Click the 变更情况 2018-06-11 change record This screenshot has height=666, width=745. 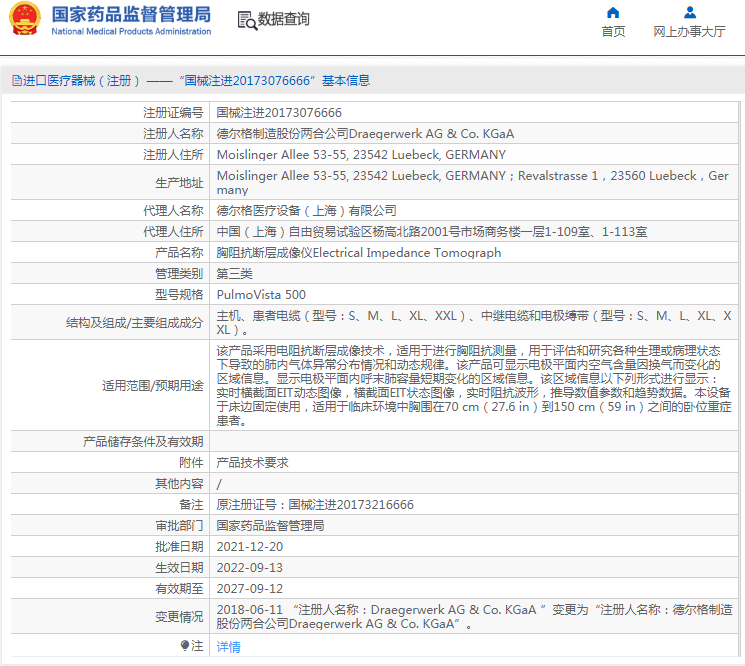tap(473, 616)
